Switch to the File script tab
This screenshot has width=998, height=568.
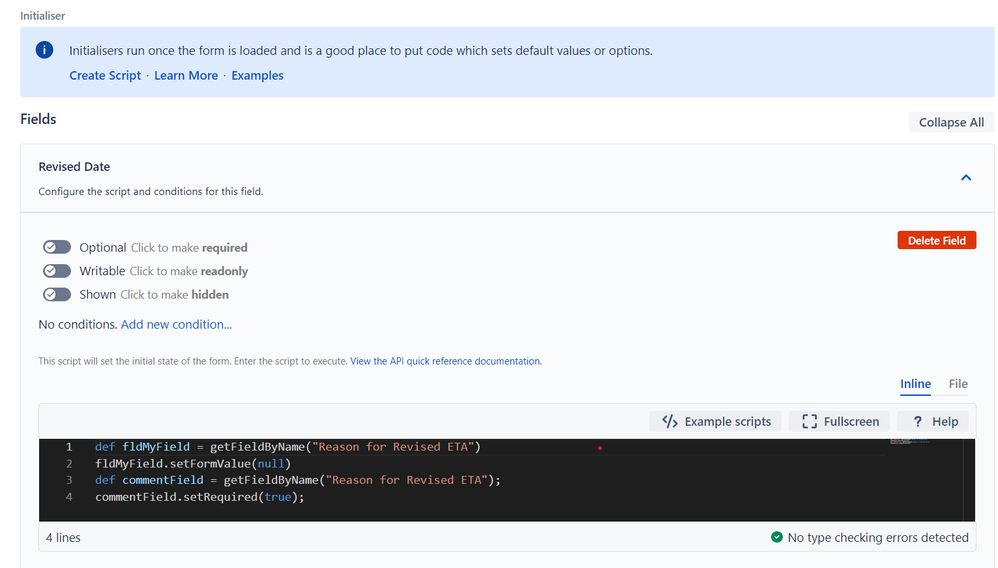pos(958,384)
